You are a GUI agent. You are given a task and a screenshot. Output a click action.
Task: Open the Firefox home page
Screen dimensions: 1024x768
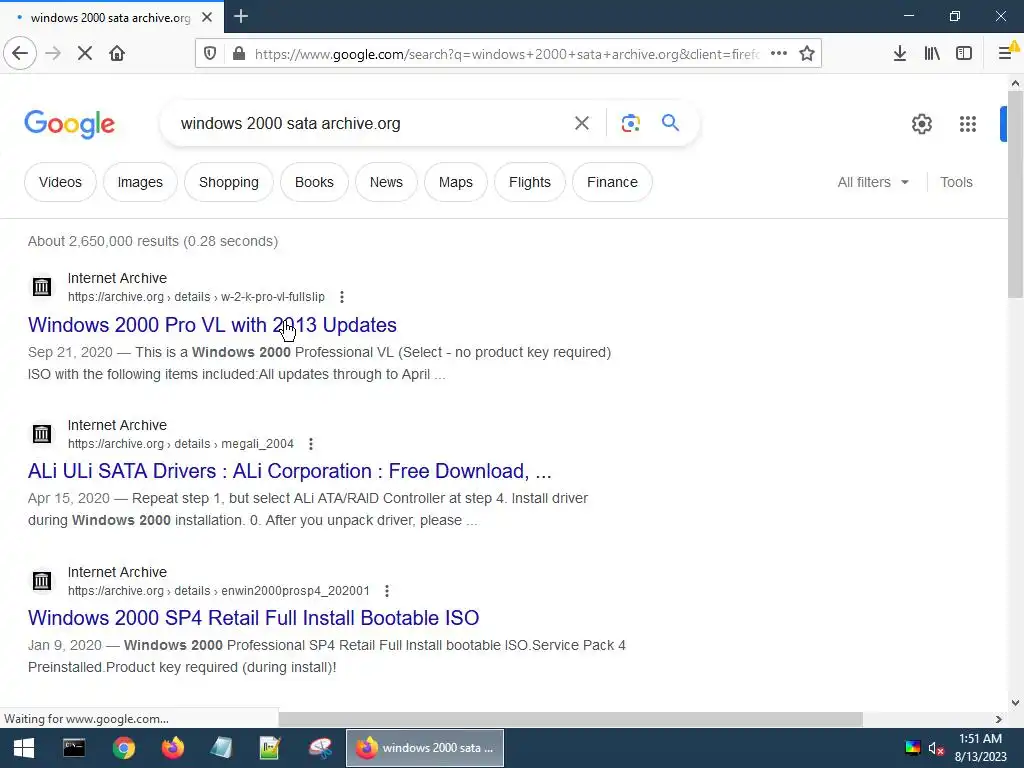coord(117,54)
